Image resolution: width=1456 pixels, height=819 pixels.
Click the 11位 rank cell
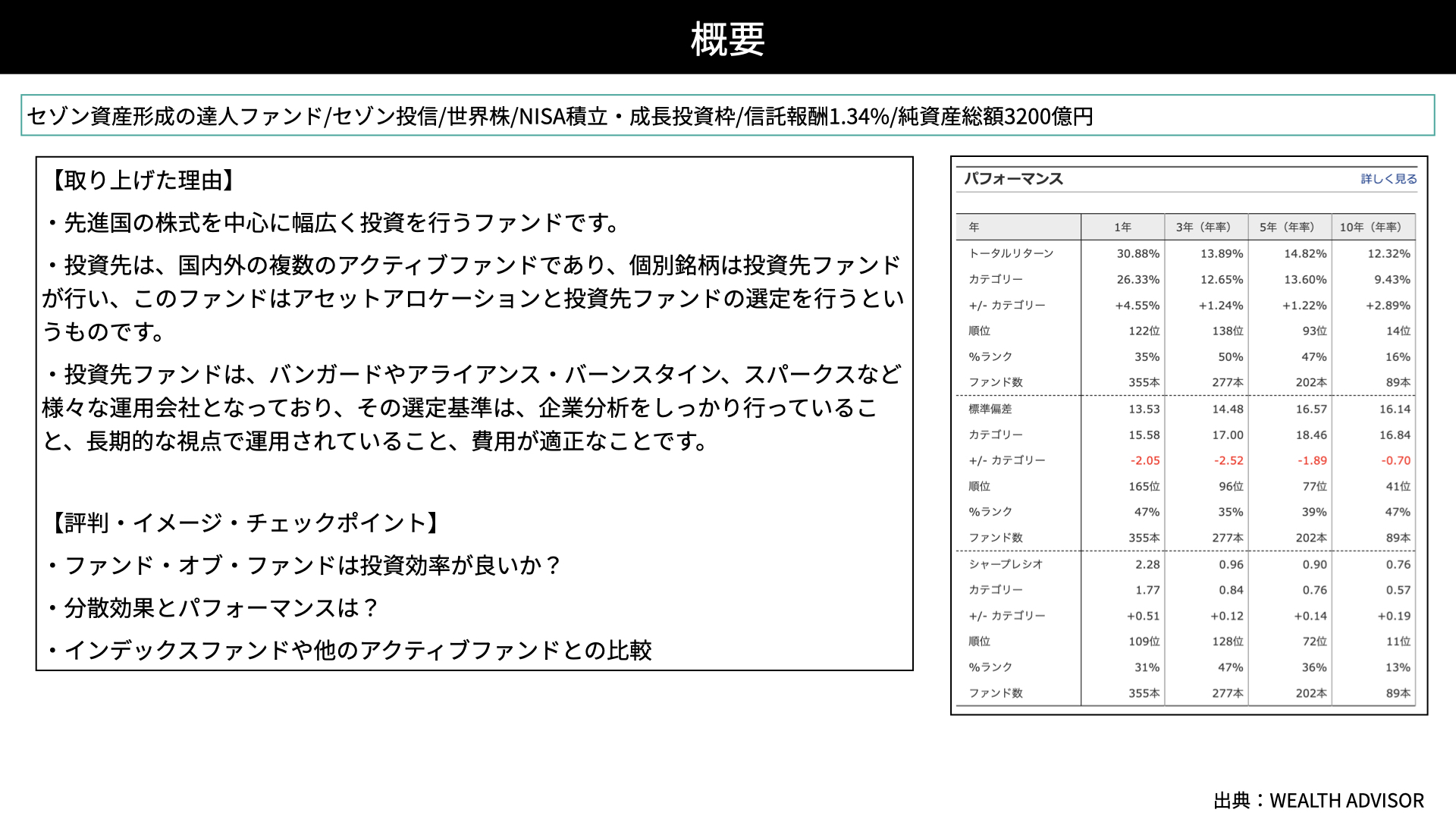(x=1398, y=642)
